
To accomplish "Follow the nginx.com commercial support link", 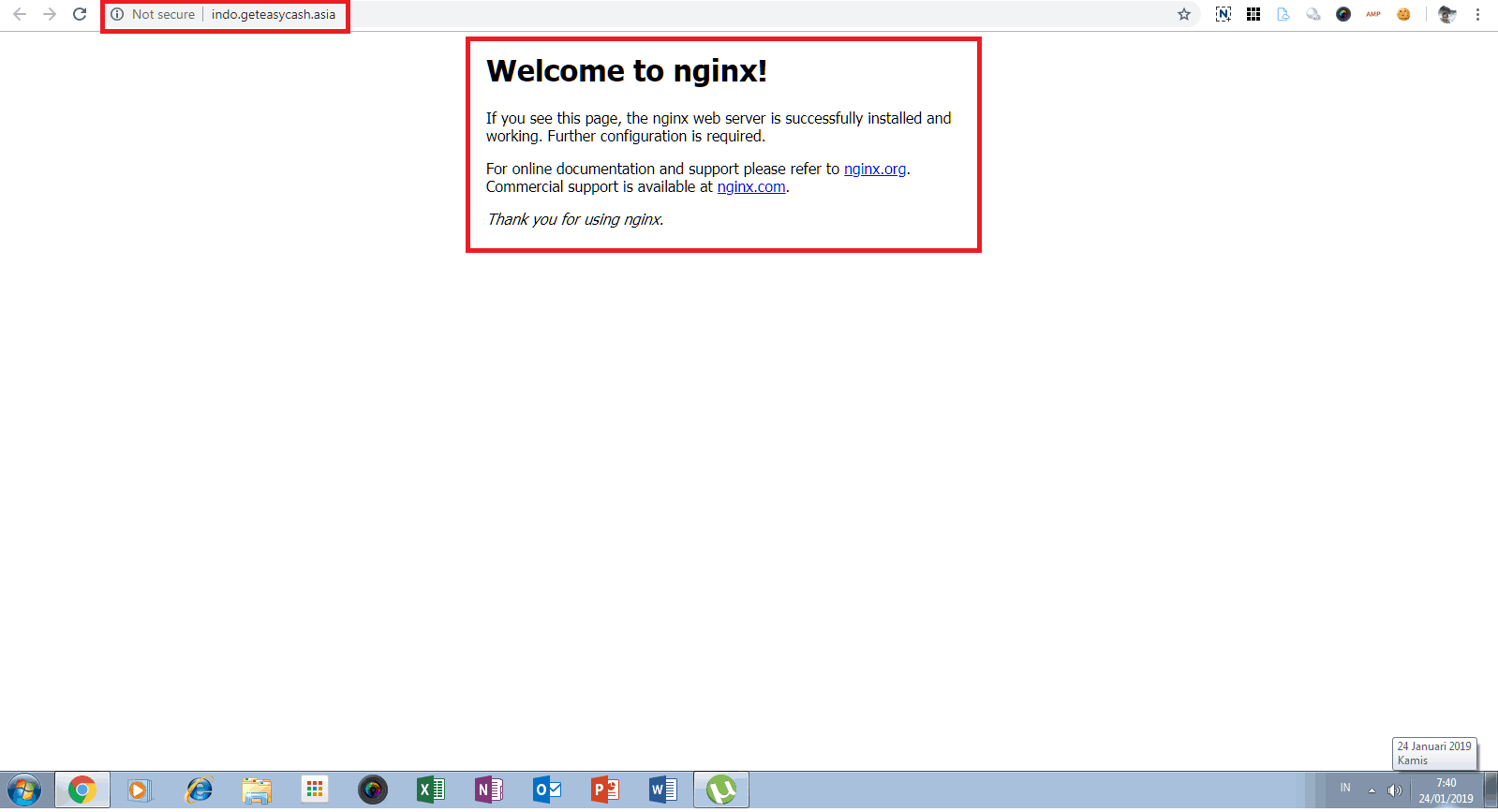I will tap(751, 186).
